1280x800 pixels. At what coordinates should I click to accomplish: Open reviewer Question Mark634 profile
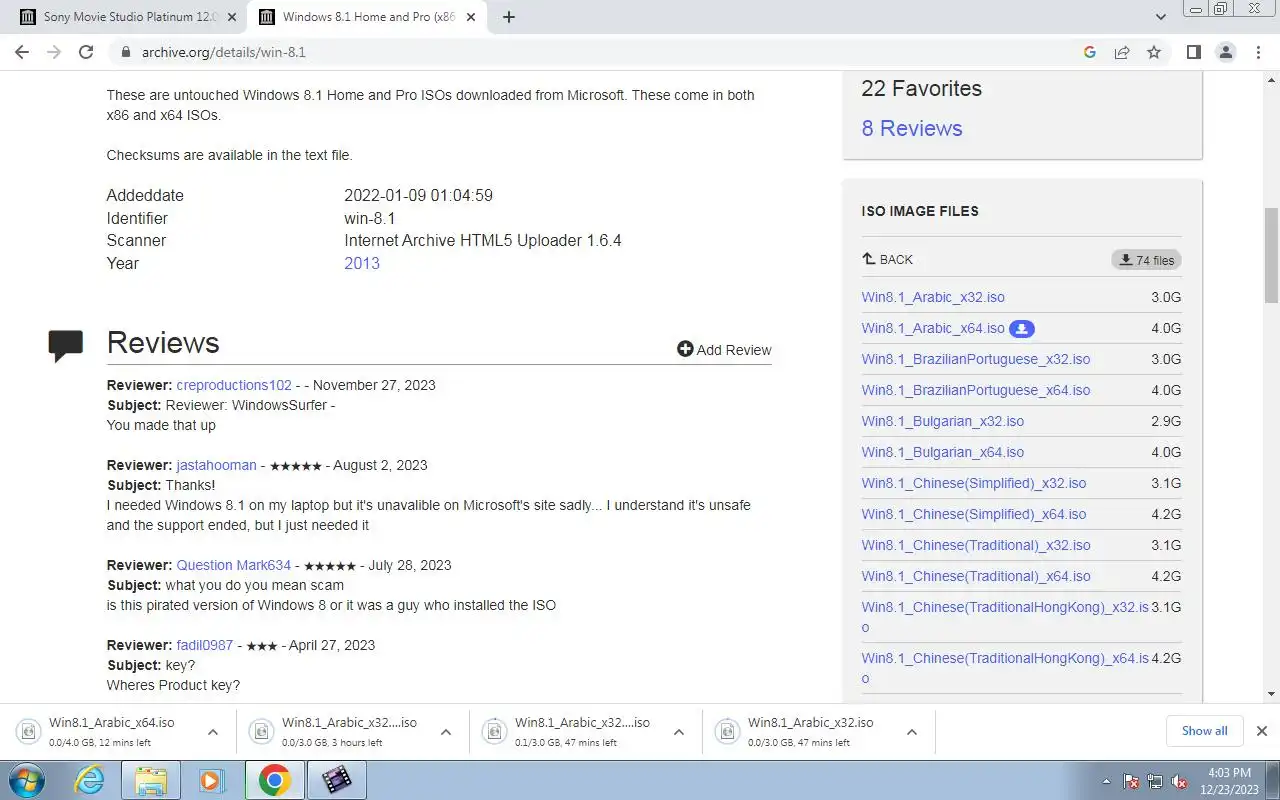(x=234, y=565)
